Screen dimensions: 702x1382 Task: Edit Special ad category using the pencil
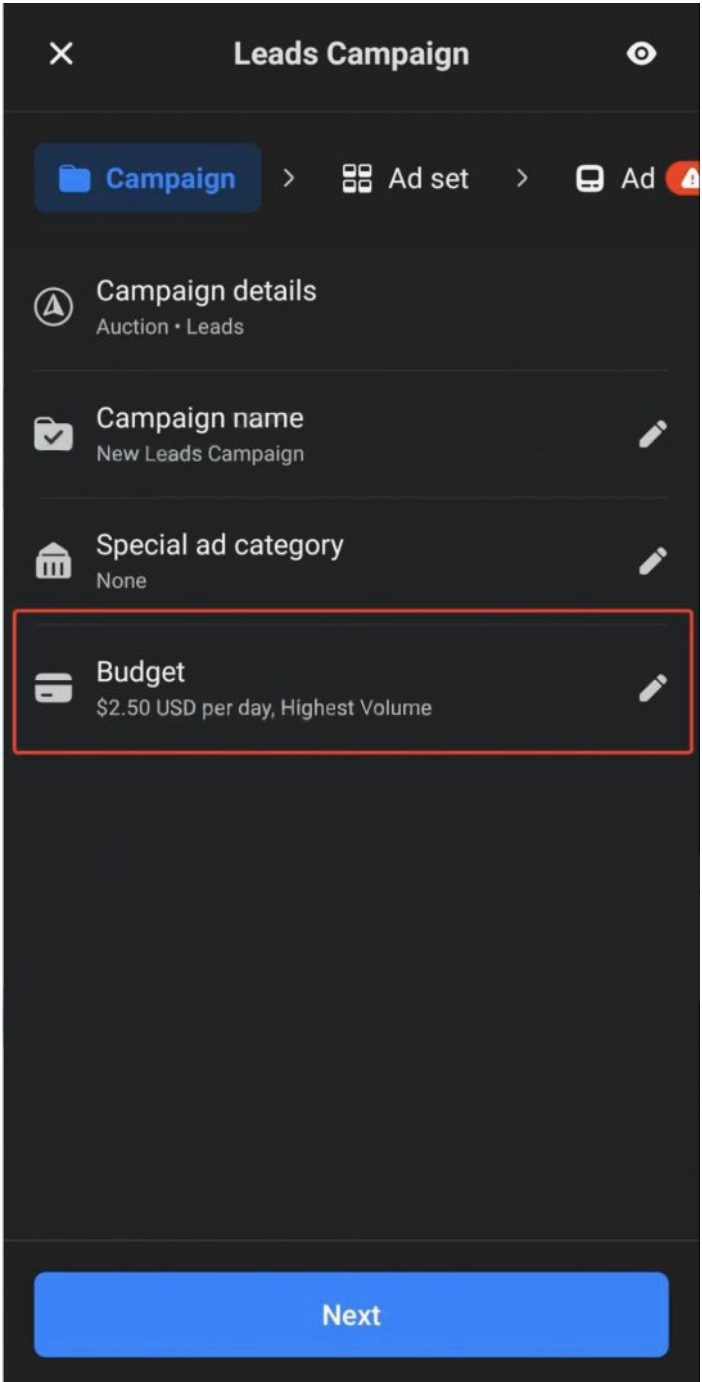pyautogui.click(x=652, y=561)
